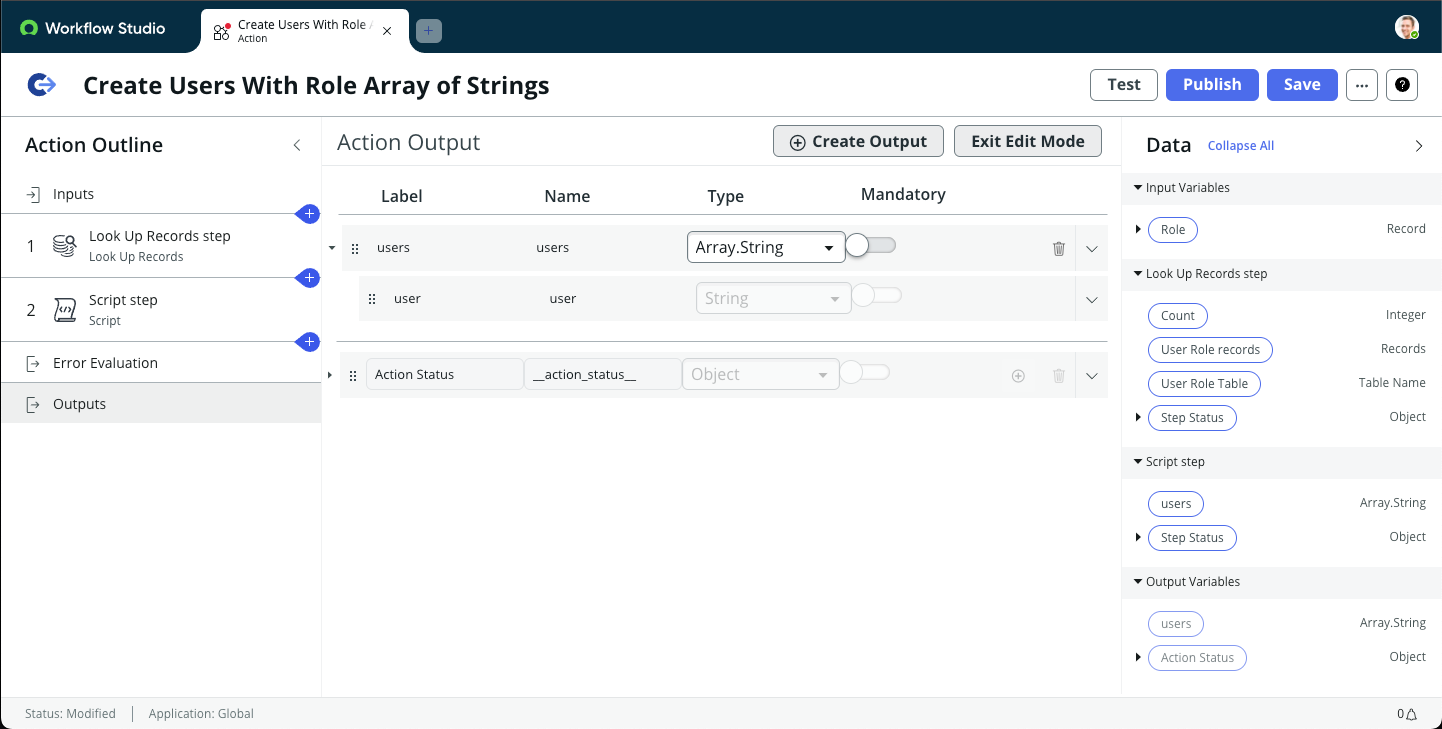Expand the Role input variable

click(x=1138, y=230)
